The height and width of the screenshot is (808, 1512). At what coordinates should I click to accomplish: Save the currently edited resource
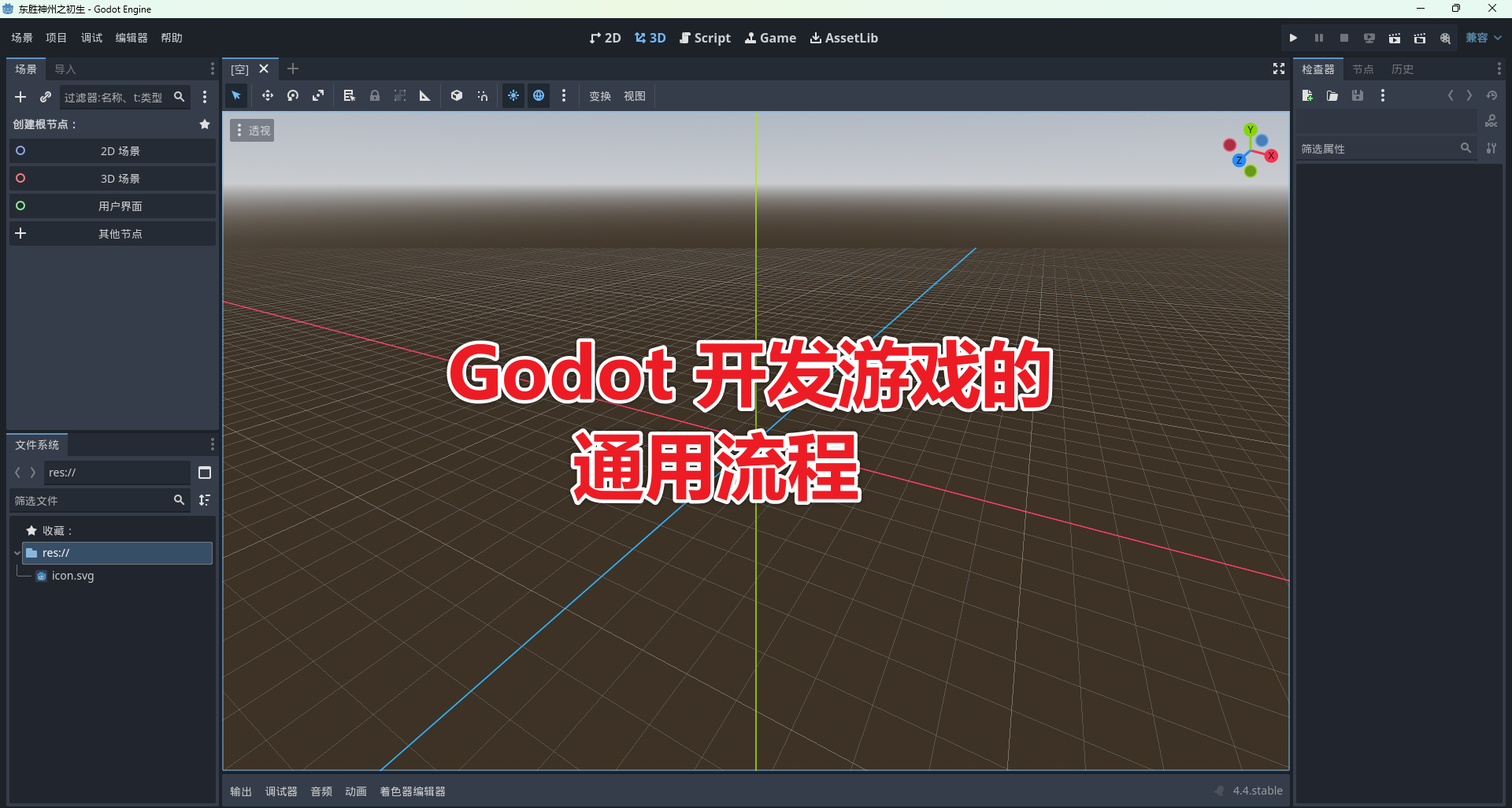click(x=1358, y=96)
